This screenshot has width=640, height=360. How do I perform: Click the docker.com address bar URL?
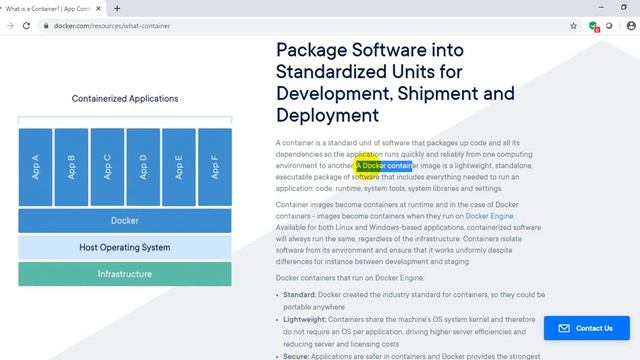tap(112, 26)
